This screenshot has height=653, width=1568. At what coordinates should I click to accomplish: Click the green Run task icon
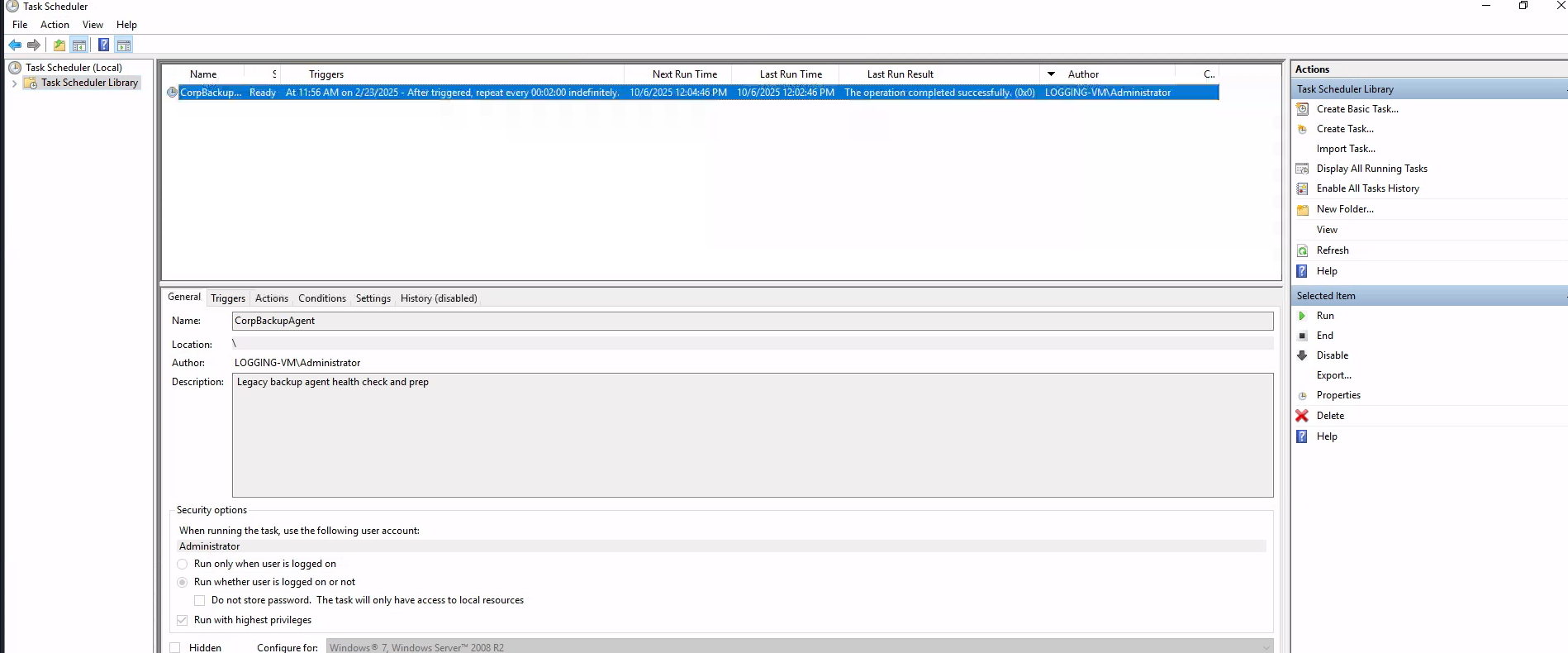(x=1302, y=316)
